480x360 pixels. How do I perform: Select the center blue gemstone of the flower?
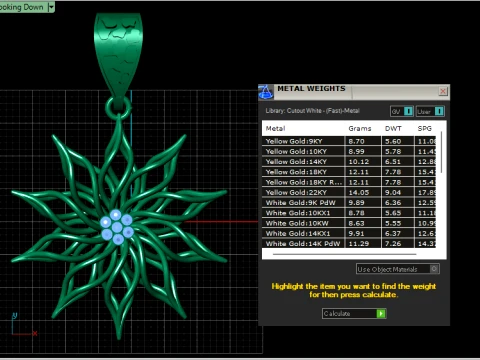pyautogui.click(x=117, y=228)
